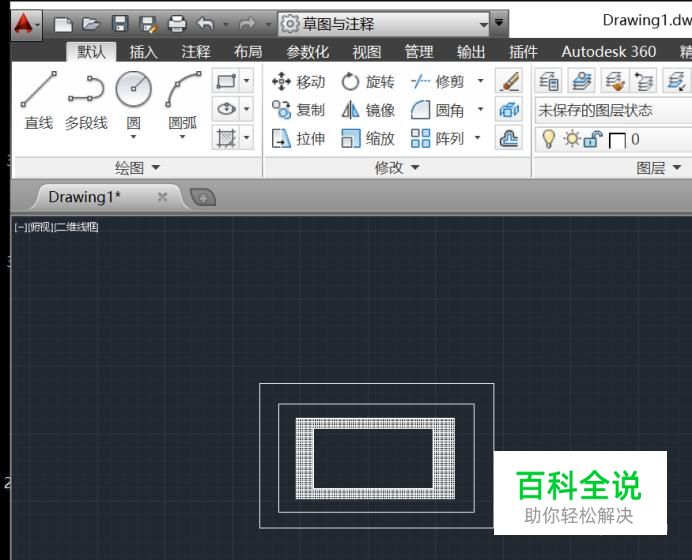This screenshot has height=560, width=692.
Task: Select the Hatch tool icon
Action: click(x=226, y=138)
